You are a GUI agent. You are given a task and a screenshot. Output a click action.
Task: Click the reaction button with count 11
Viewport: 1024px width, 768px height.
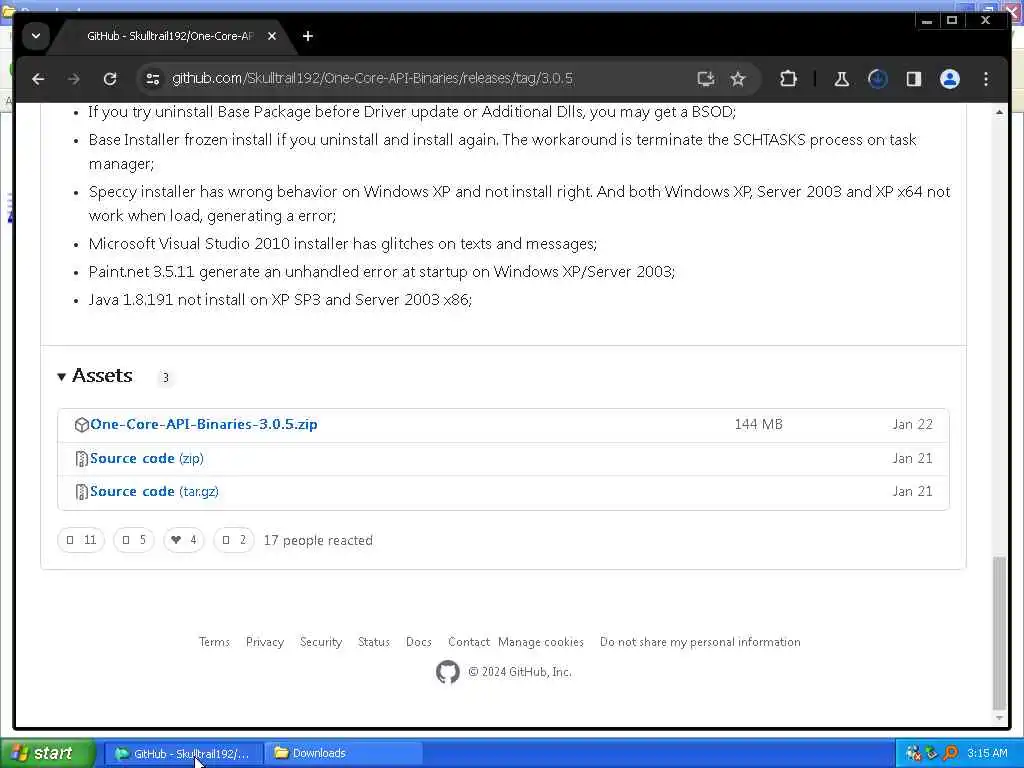[81, 540]
